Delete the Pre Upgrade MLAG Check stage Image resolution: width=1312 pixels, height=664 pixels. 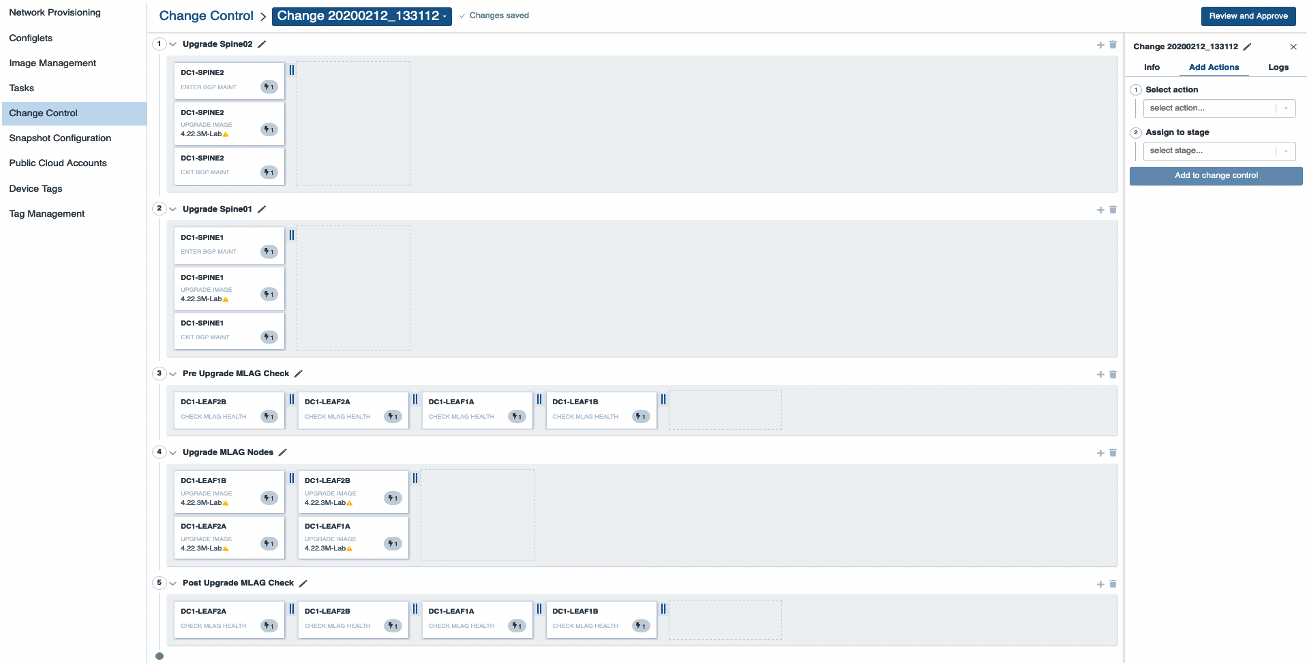coord(1112,373)
